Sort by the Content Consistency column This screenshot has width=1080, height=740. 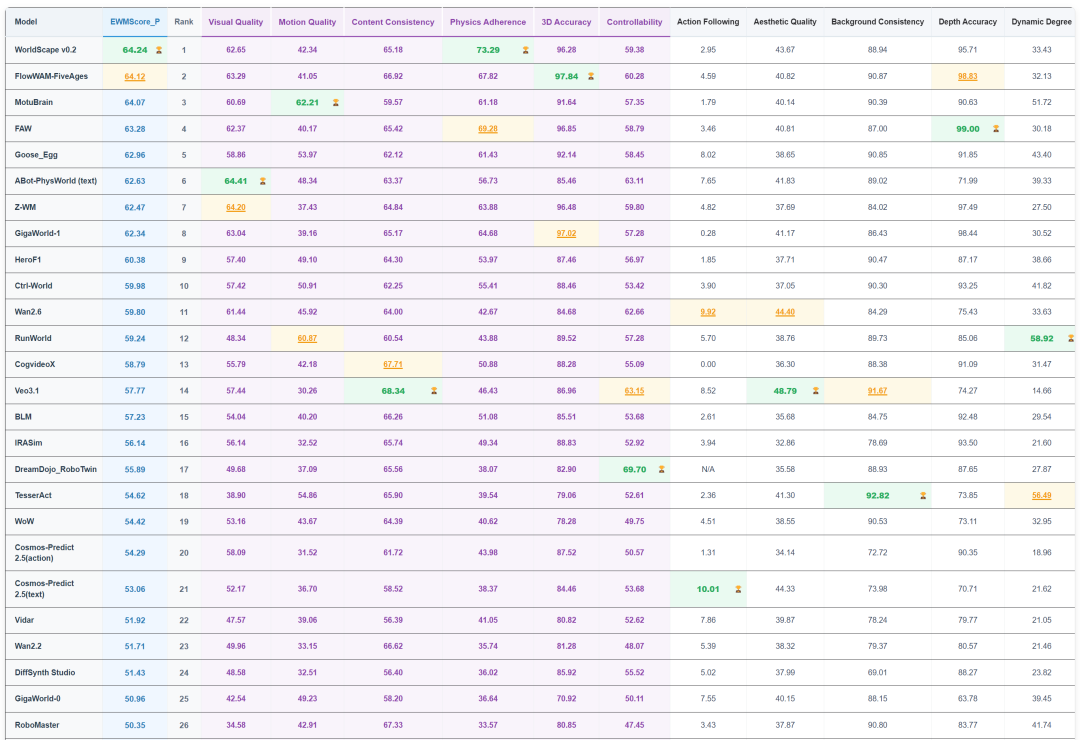tap(393, 22)
